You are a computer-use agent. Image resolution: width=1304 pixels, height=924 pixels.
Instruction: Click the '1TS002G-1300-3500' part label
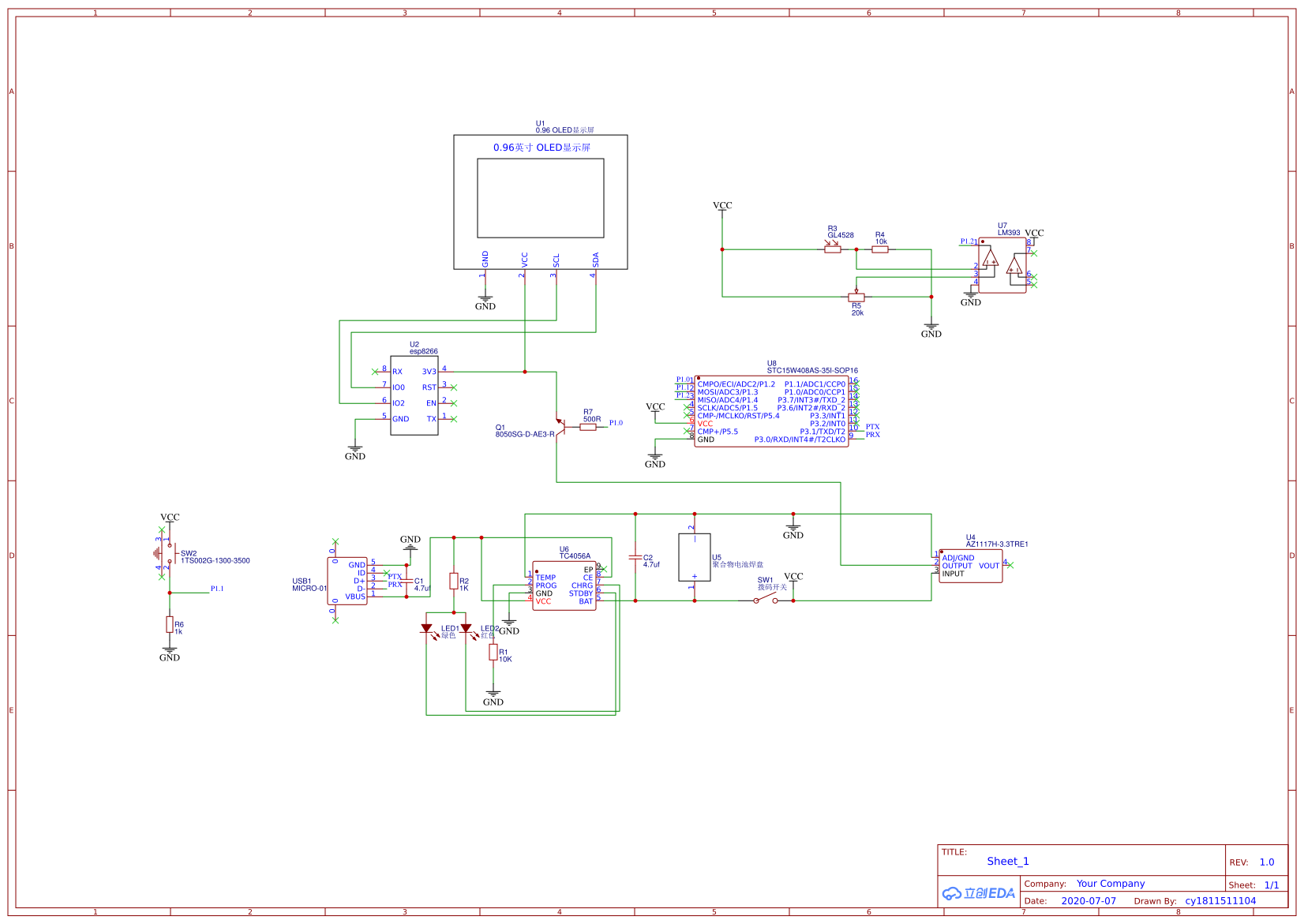coord(215,561)
